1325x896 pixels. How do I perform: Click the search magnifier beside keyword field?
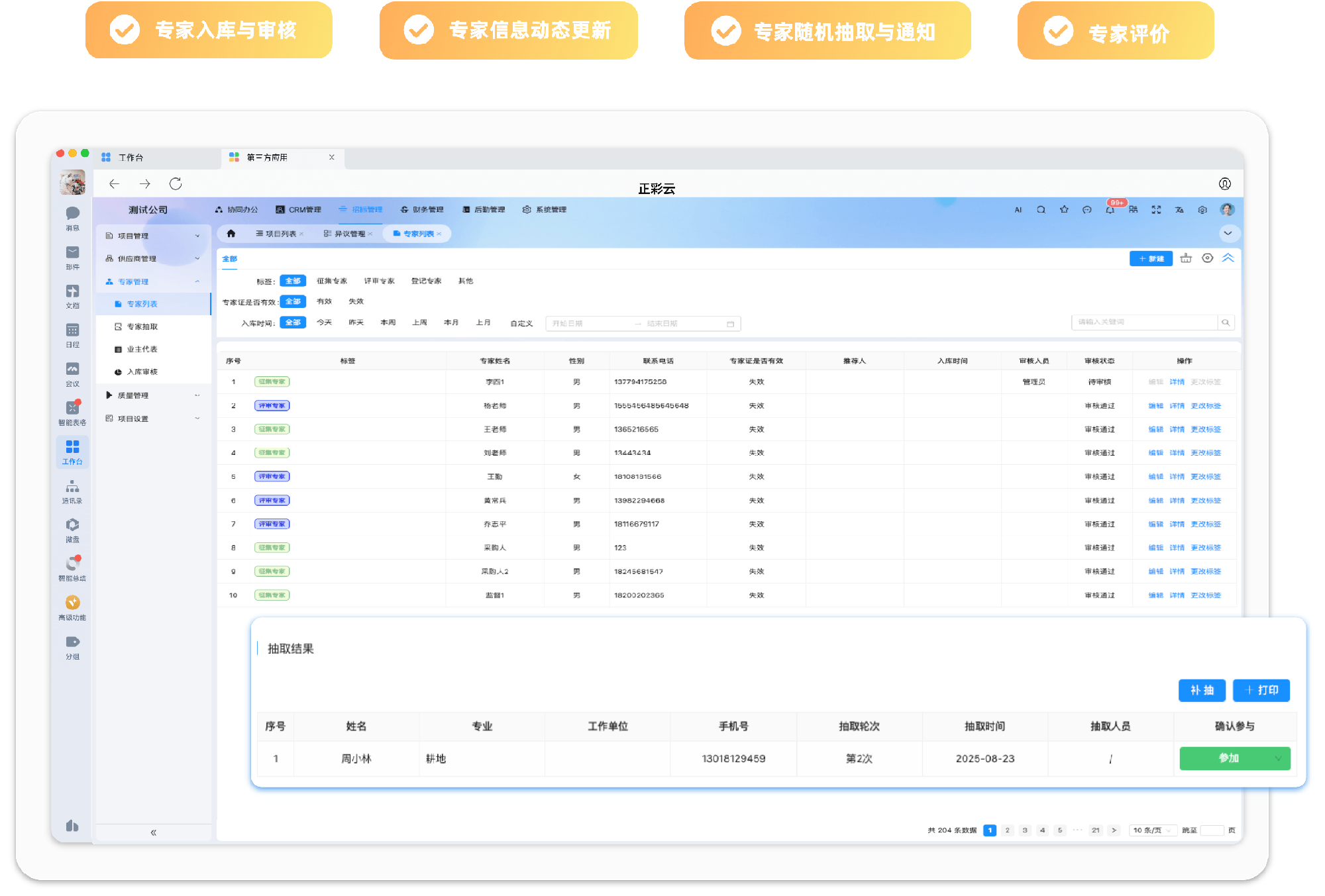(x=1226, y=323)
